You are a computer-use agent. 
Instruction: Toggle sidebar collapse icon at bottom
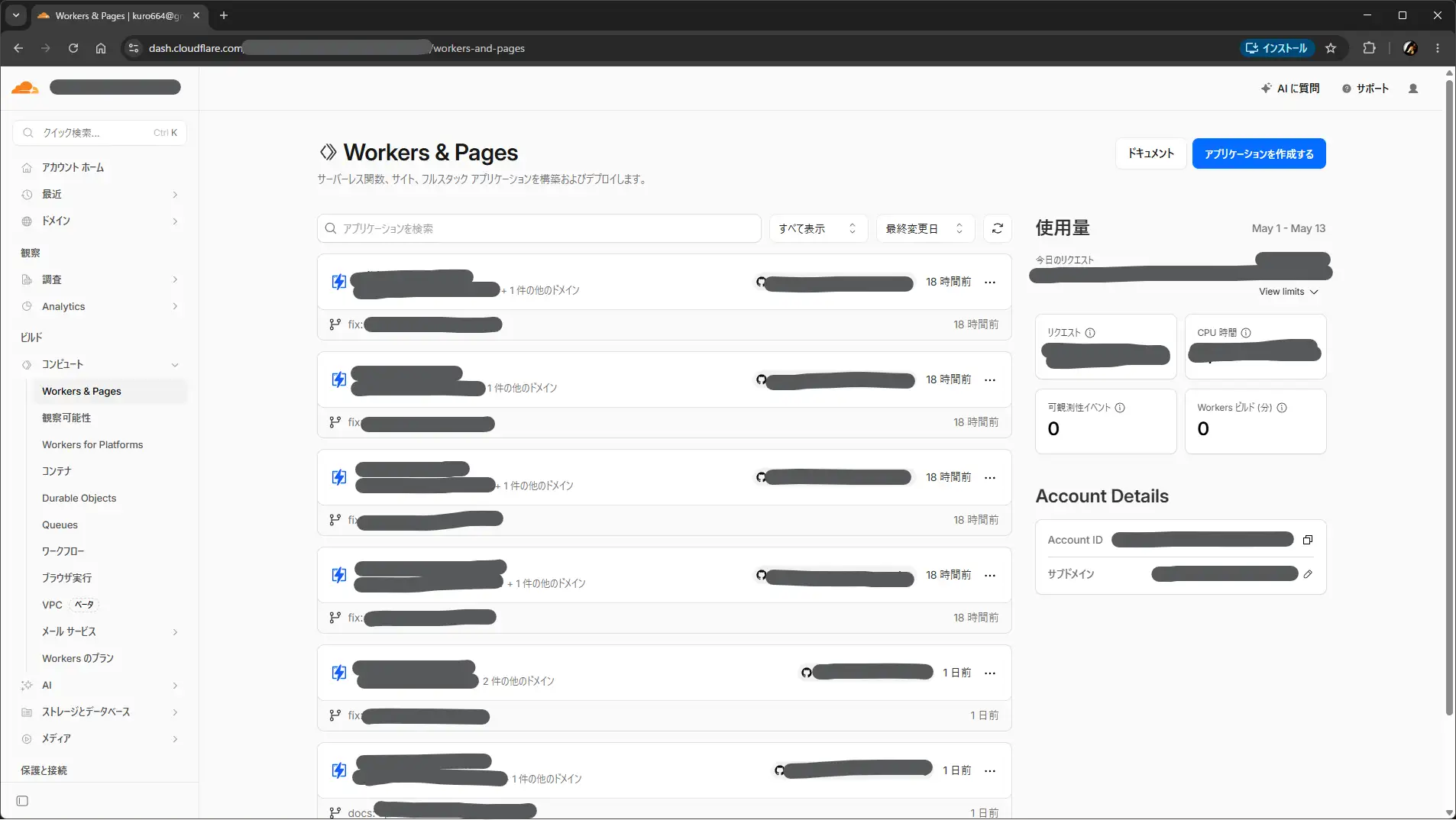pyautogui.click(x=22, y=801)
